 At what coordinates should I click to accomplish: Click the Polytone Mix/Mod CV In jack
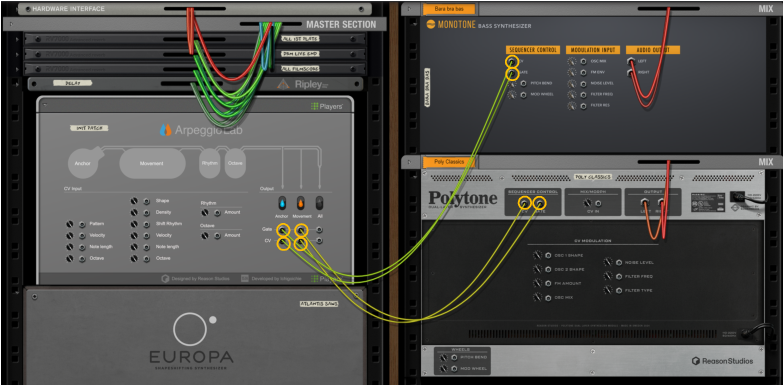[x=598, y=203]
